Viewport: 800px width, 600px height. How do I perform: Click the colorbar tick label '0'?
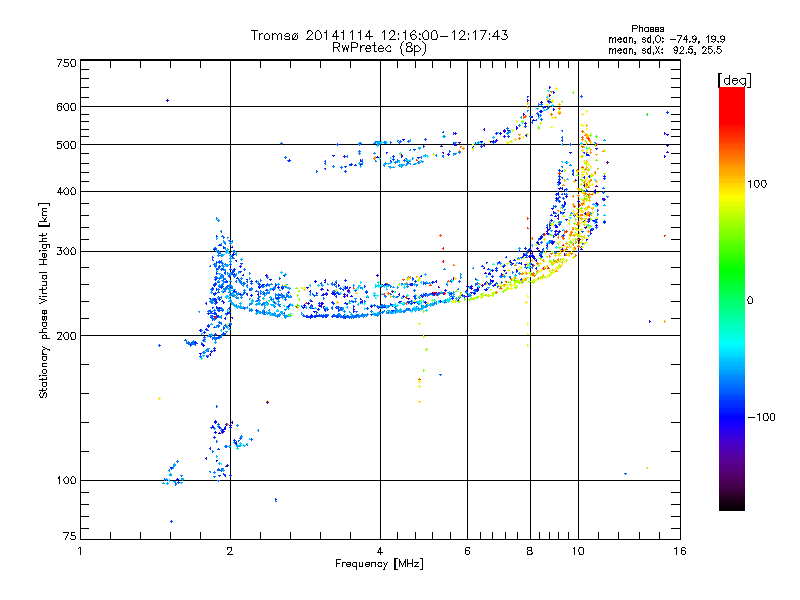coord(750,301)
